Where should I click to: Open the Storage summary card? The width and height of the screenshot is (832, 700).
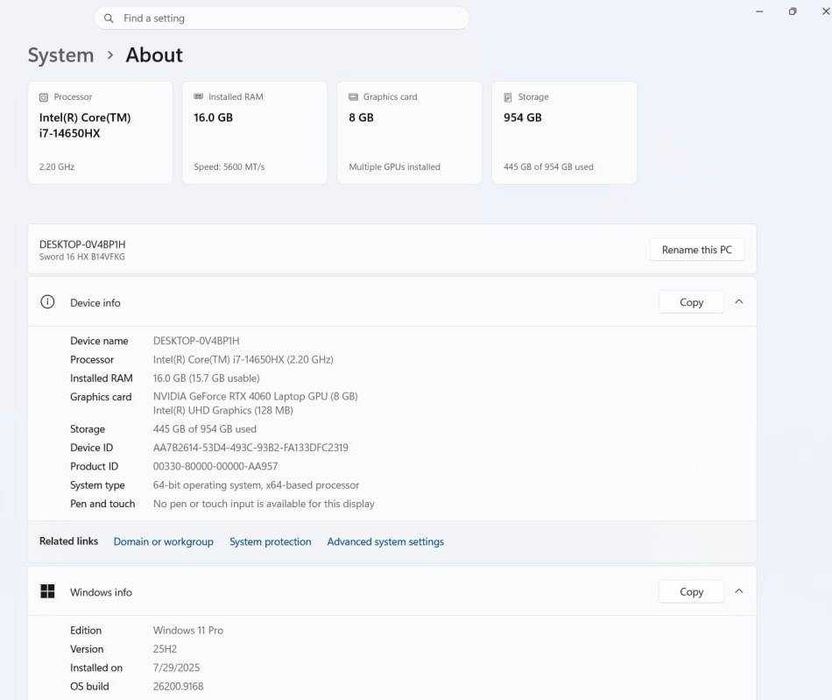[564, 133]
